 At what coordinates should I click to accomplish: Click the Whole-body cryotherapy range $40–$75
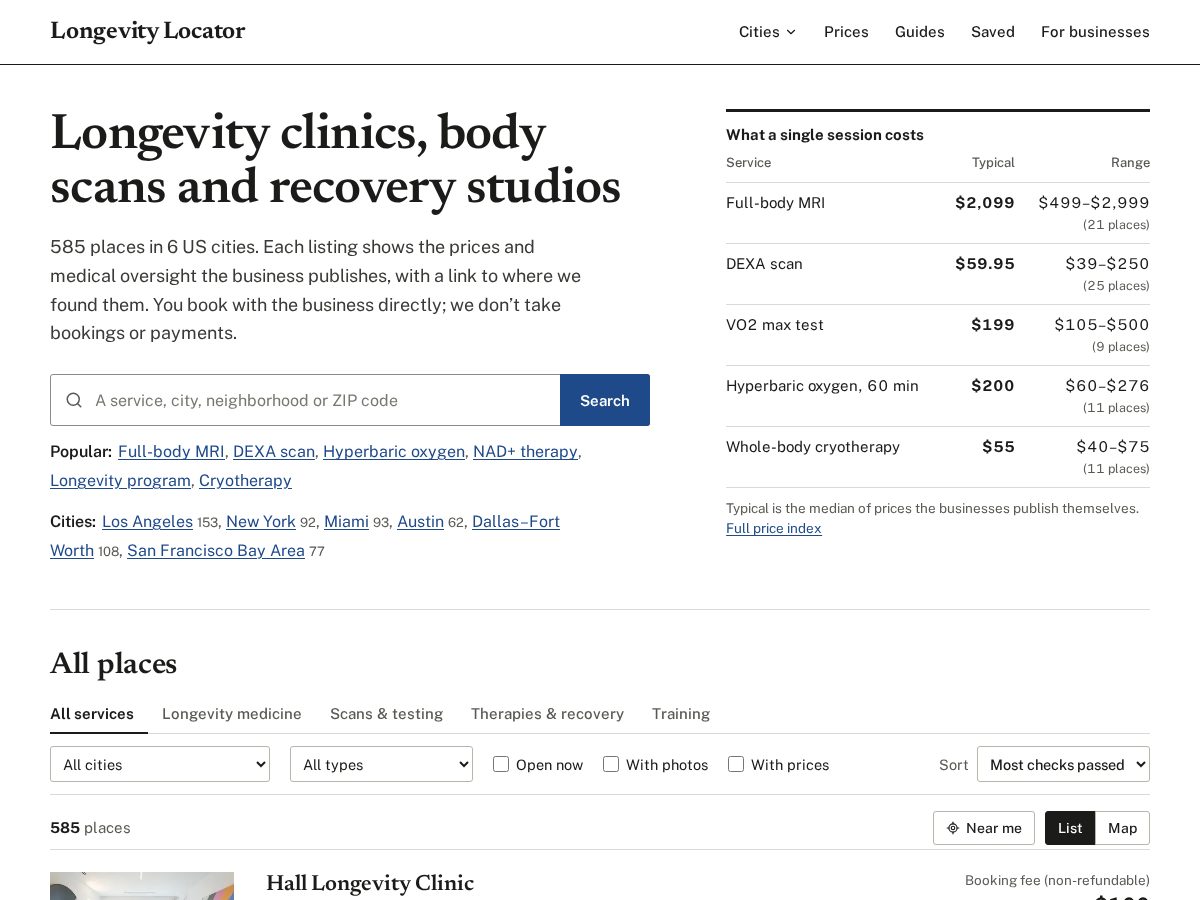1113,447
